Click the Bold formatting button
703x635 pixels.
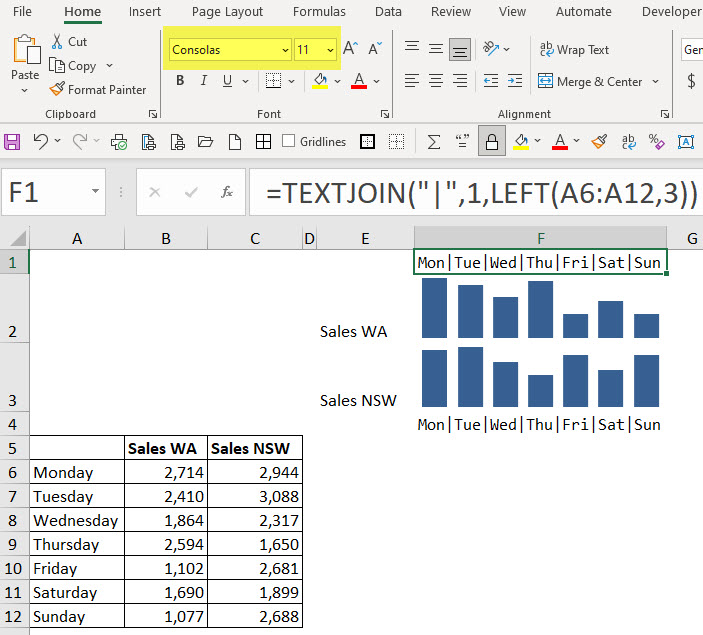(180, 81)
